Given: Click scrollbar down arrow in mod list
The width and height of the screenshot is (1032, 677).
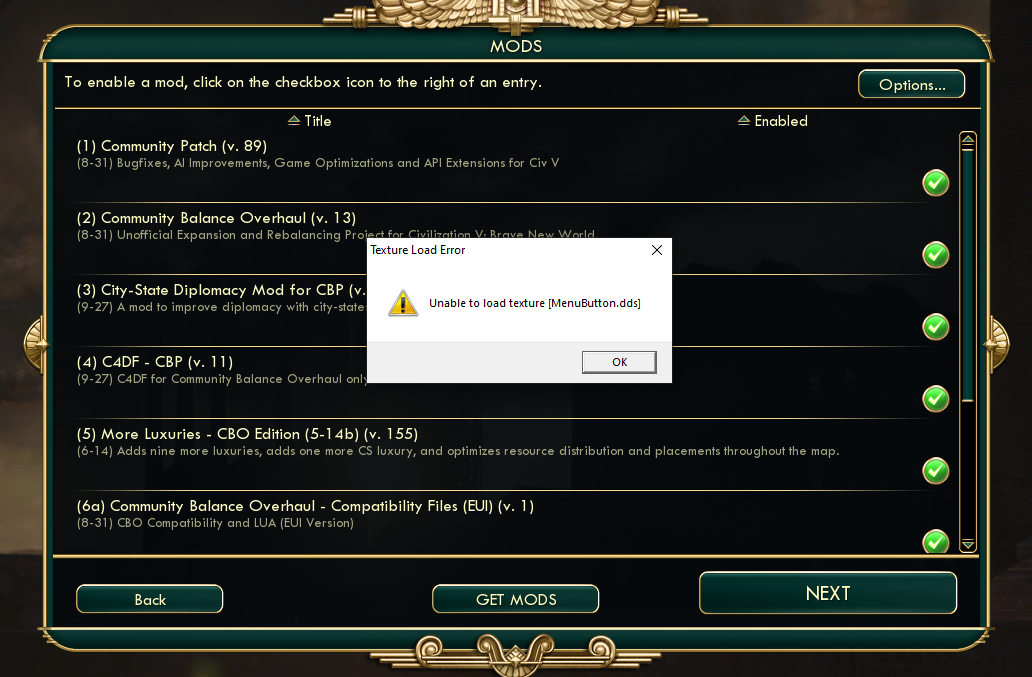Looking at the screenshot, I should click(x=968, y=545).
